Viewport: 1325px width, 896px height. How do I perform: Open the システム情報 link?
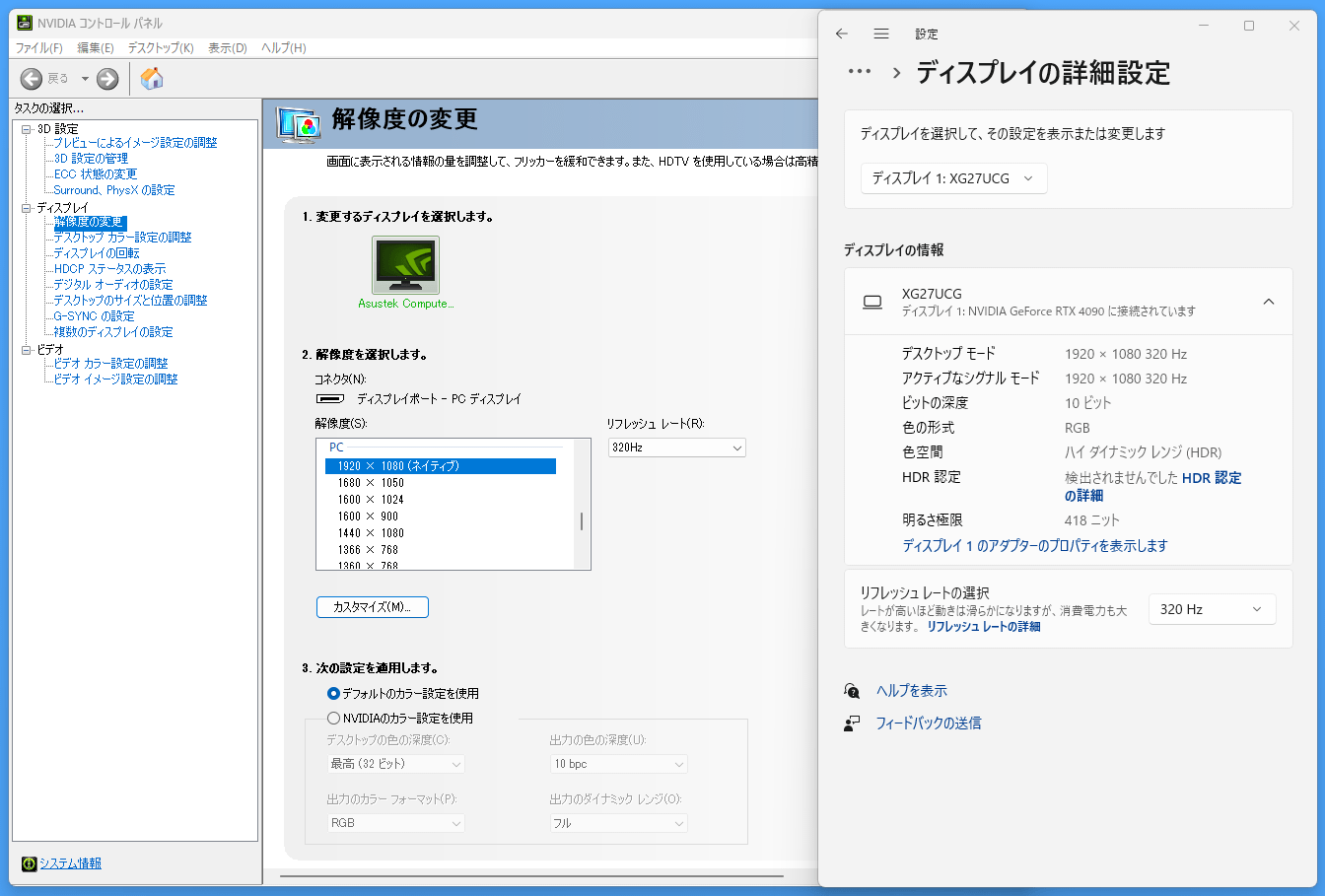[x=70, y=863]
